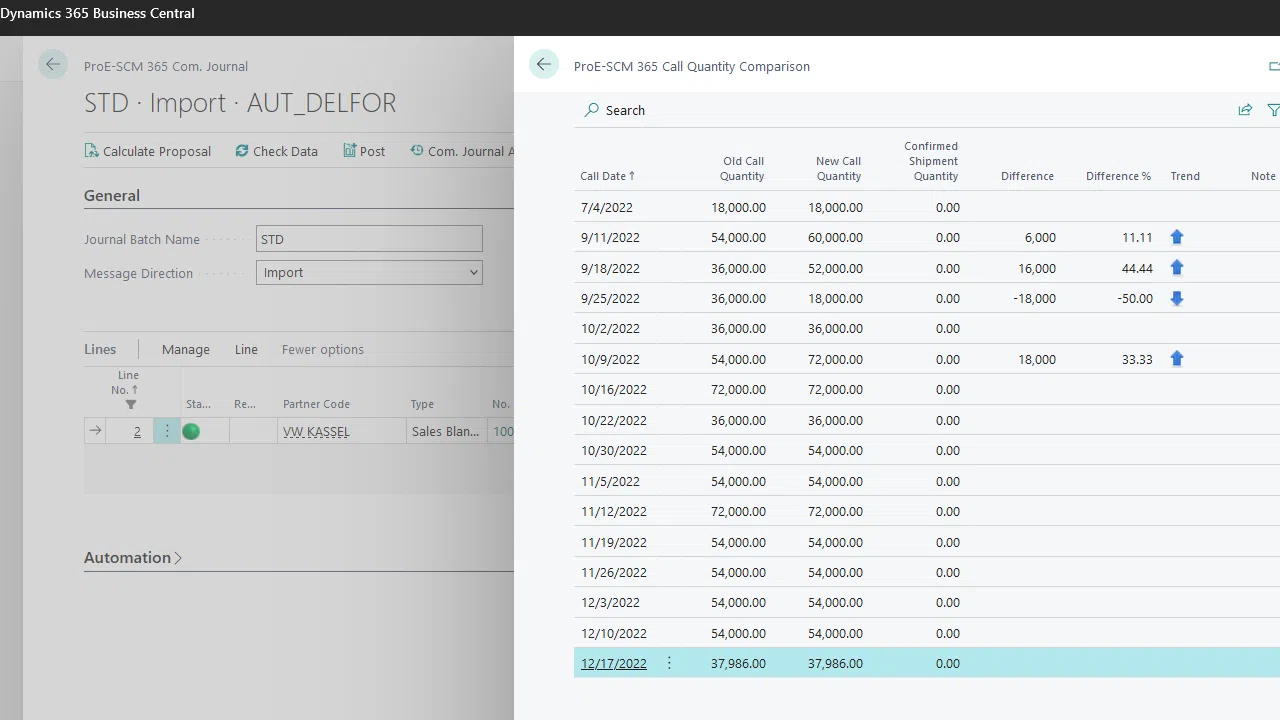Select the 10/30/2022 call date cell
This screenshot has height=720, width=1280.
[614, 450]
